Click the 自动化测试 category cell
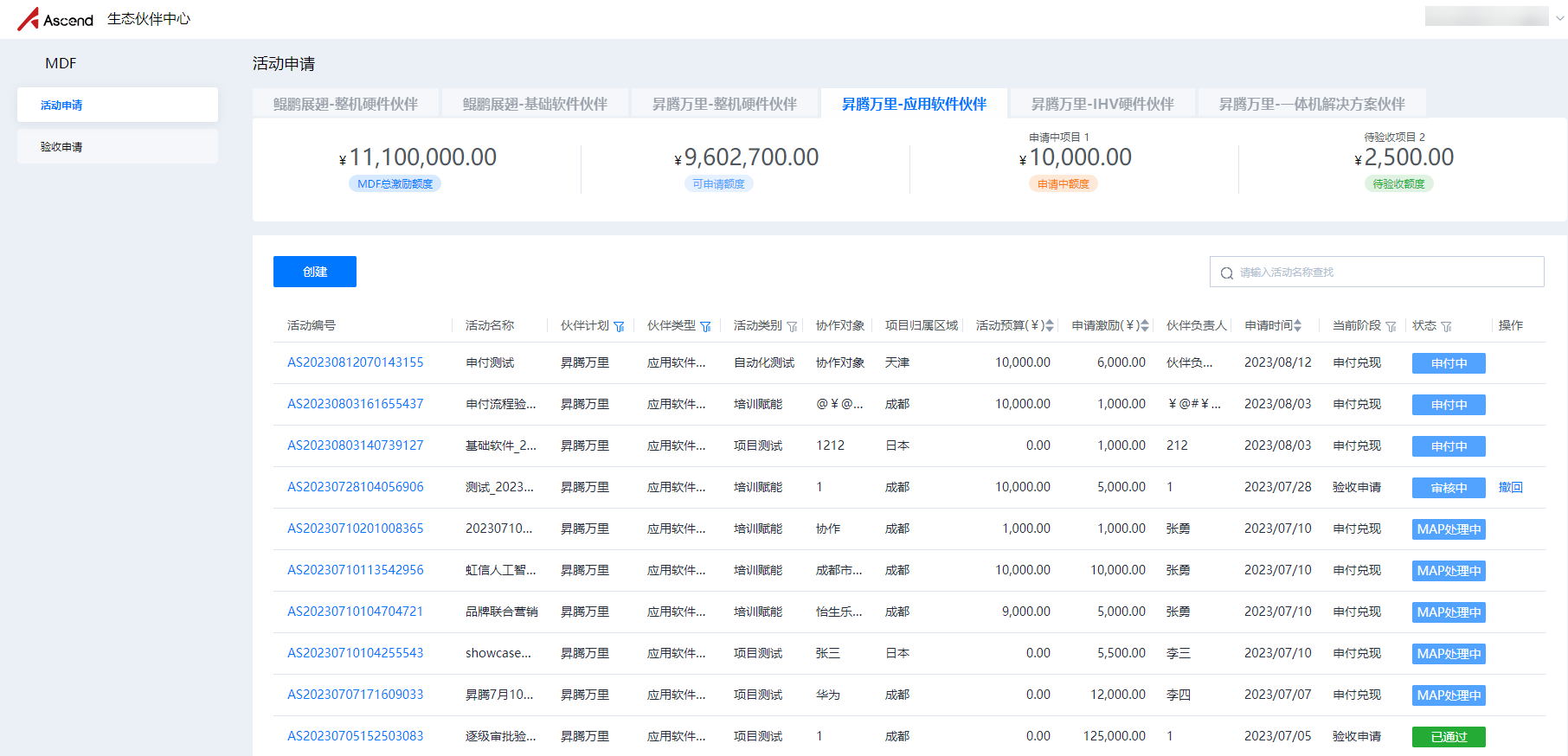The image size is (1568, 756). (x=764, y=362)
